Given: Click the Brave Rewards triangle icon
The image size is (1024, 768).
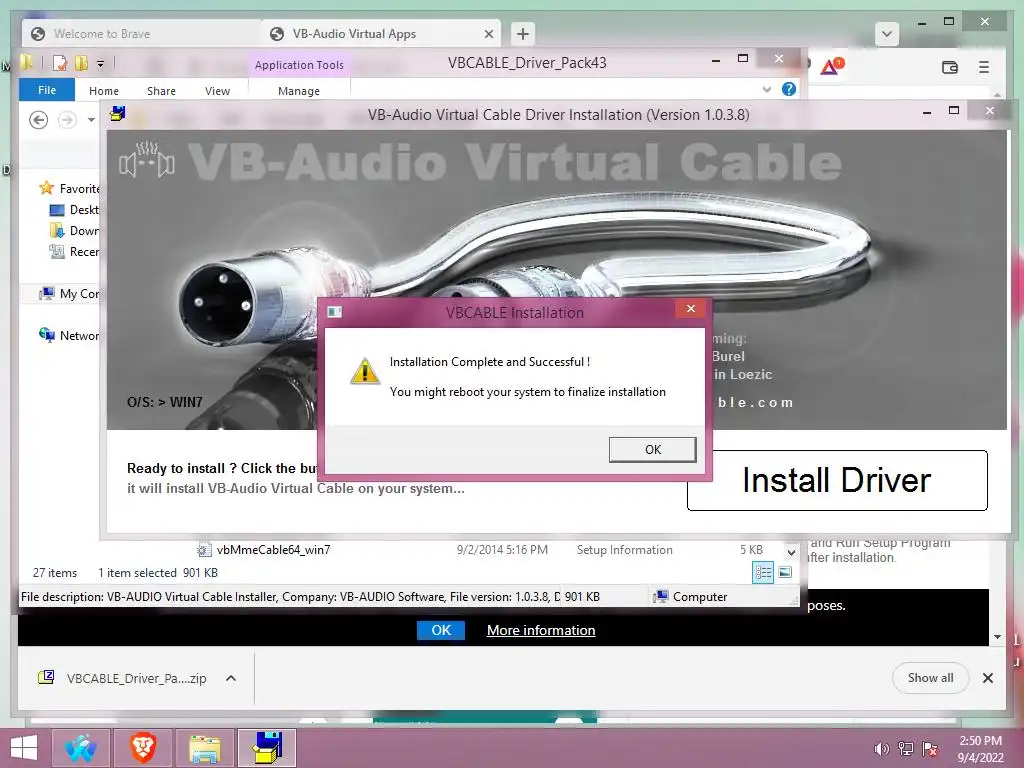Looking at the screenshot, I should 831,66.
